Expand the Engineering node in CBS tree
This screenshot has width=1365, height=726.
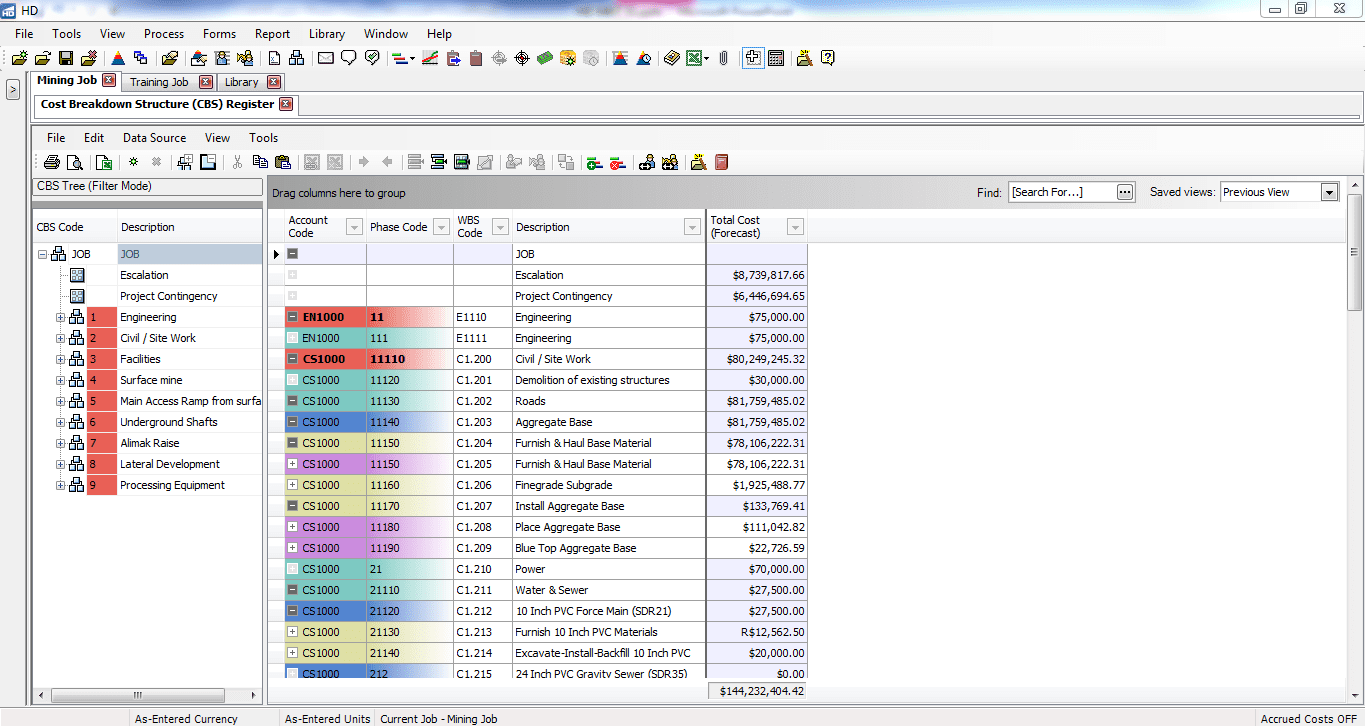coord(60,317)
